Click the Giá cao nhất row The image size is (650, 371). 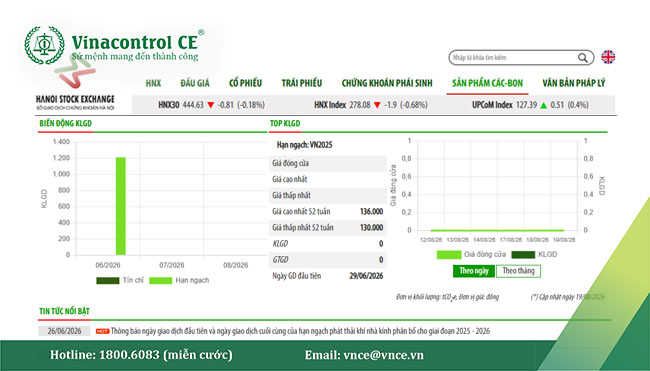point(327,179)
